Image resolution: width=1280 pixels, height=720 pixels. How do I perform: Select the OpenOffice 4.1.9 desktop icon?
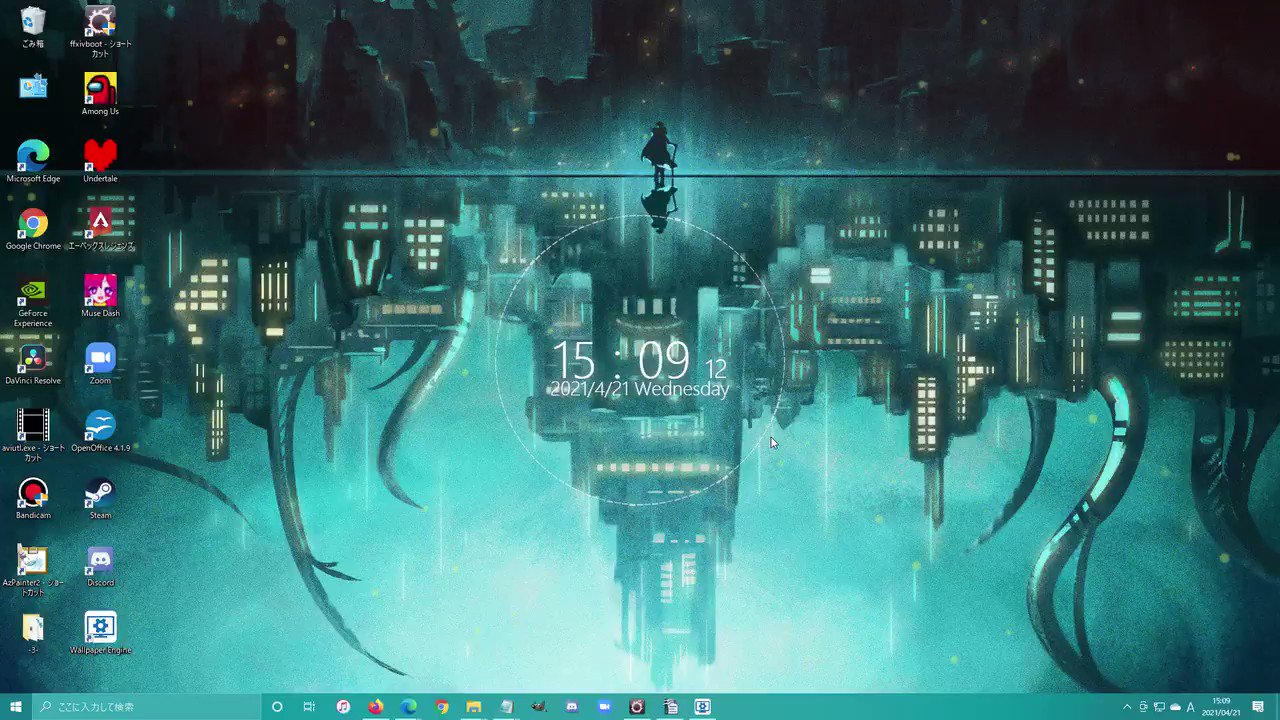coord(100,431)
